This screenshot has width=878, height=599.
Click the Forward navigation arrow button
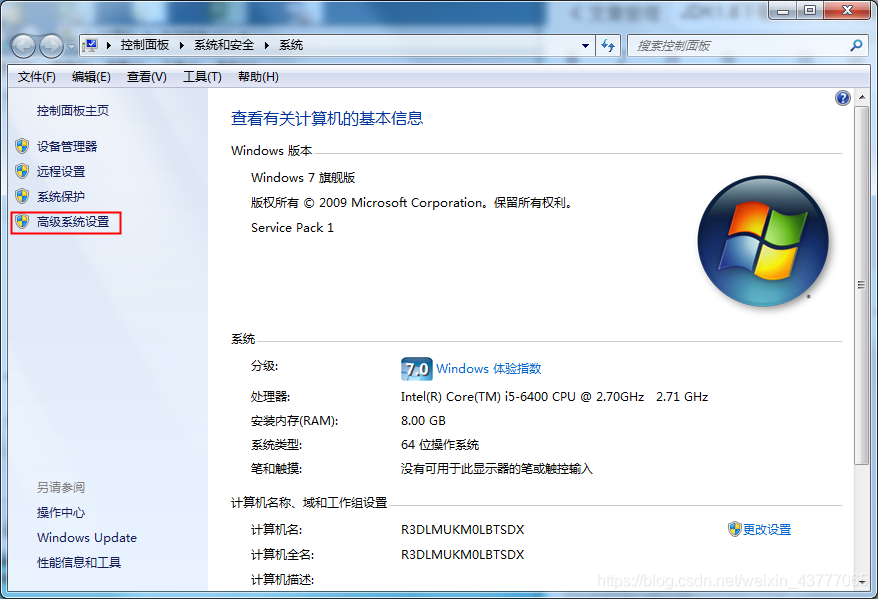click(x=51, y=46)
